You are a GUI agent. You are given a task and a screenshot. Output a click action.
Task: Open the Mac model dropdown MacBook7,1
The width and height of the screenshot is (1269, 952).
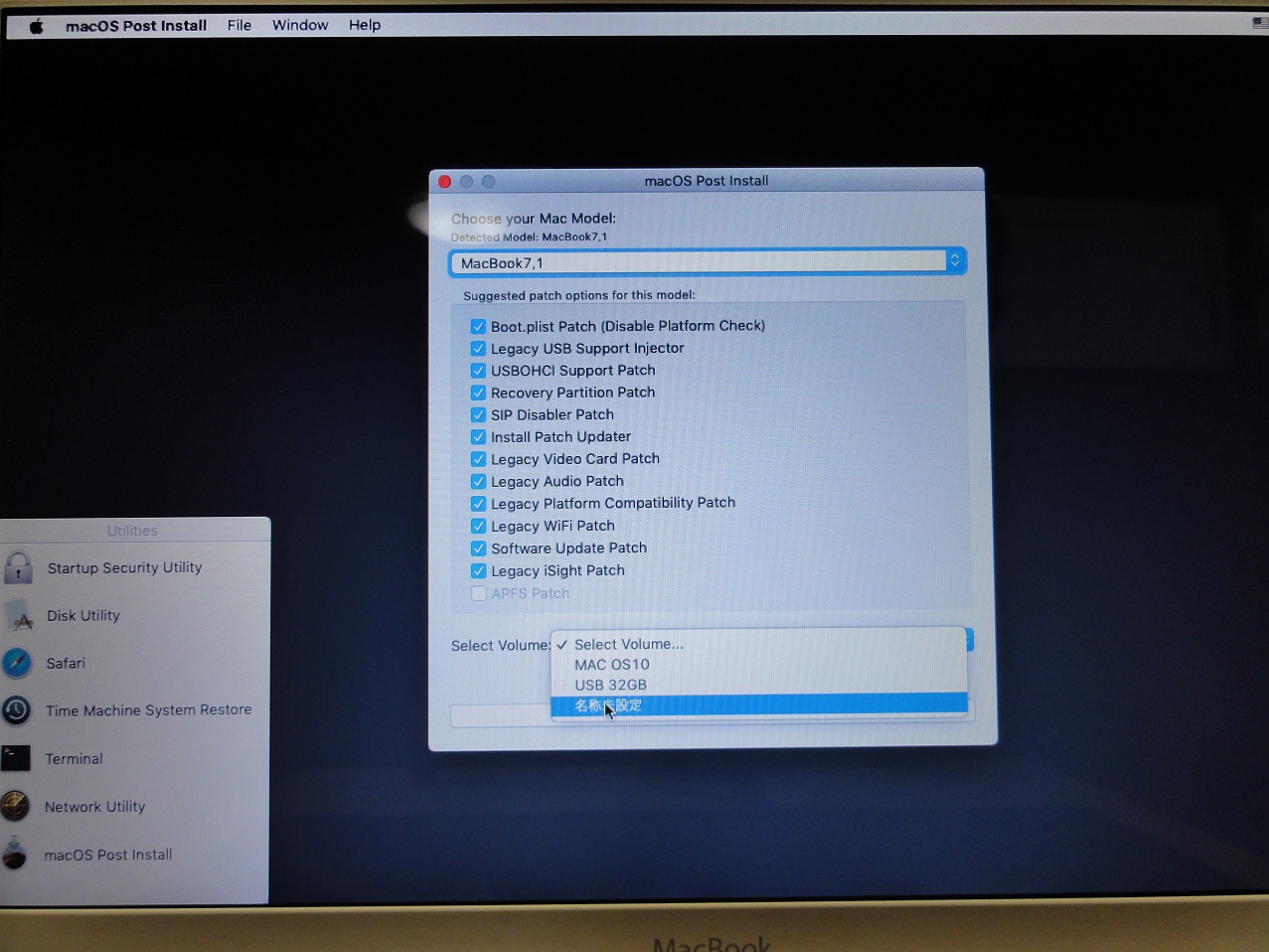[x=707, y=262]
